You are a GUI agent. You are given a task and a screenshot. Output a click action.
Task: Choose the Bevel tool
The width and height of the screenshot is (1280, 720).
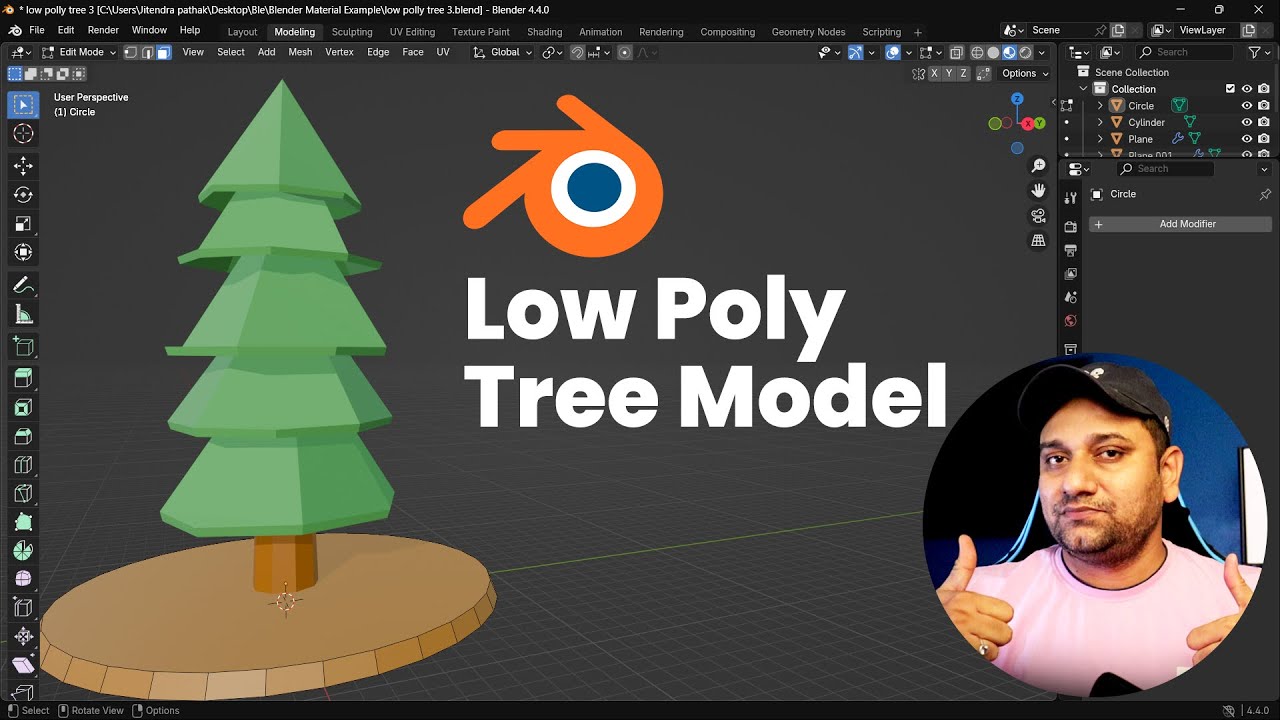pos(23,436)
